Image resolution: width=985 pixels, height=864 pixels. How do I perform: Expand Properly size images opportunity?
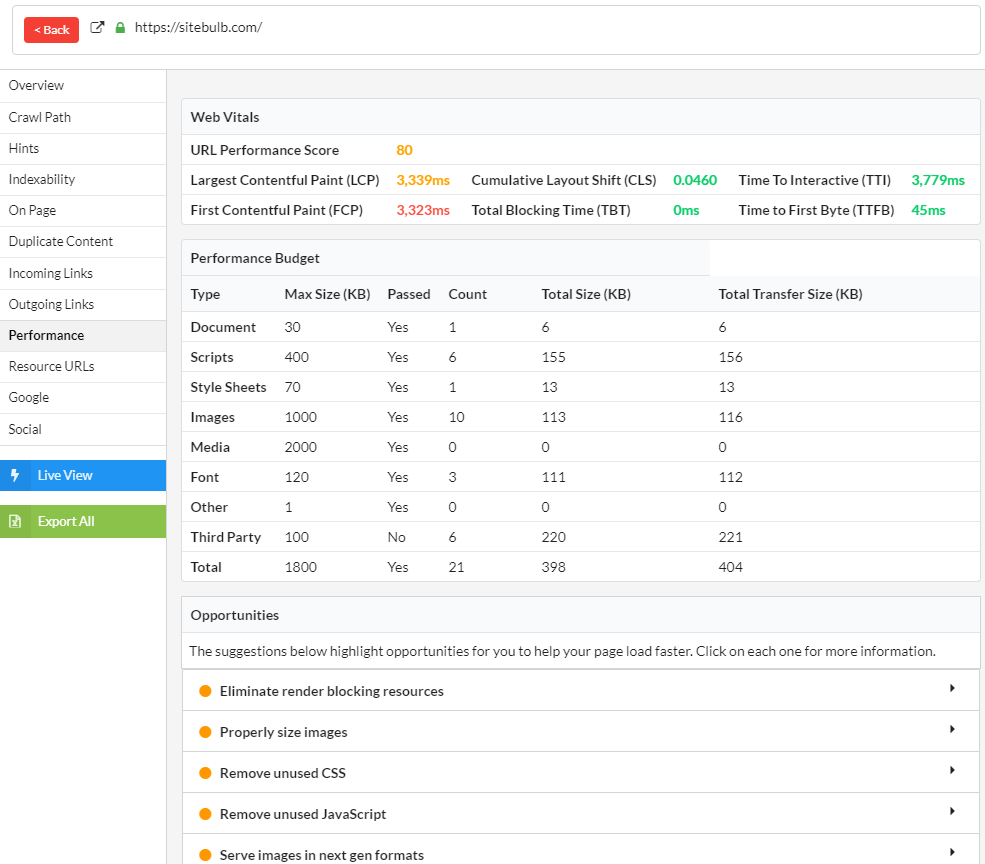(x=580, y=732)
